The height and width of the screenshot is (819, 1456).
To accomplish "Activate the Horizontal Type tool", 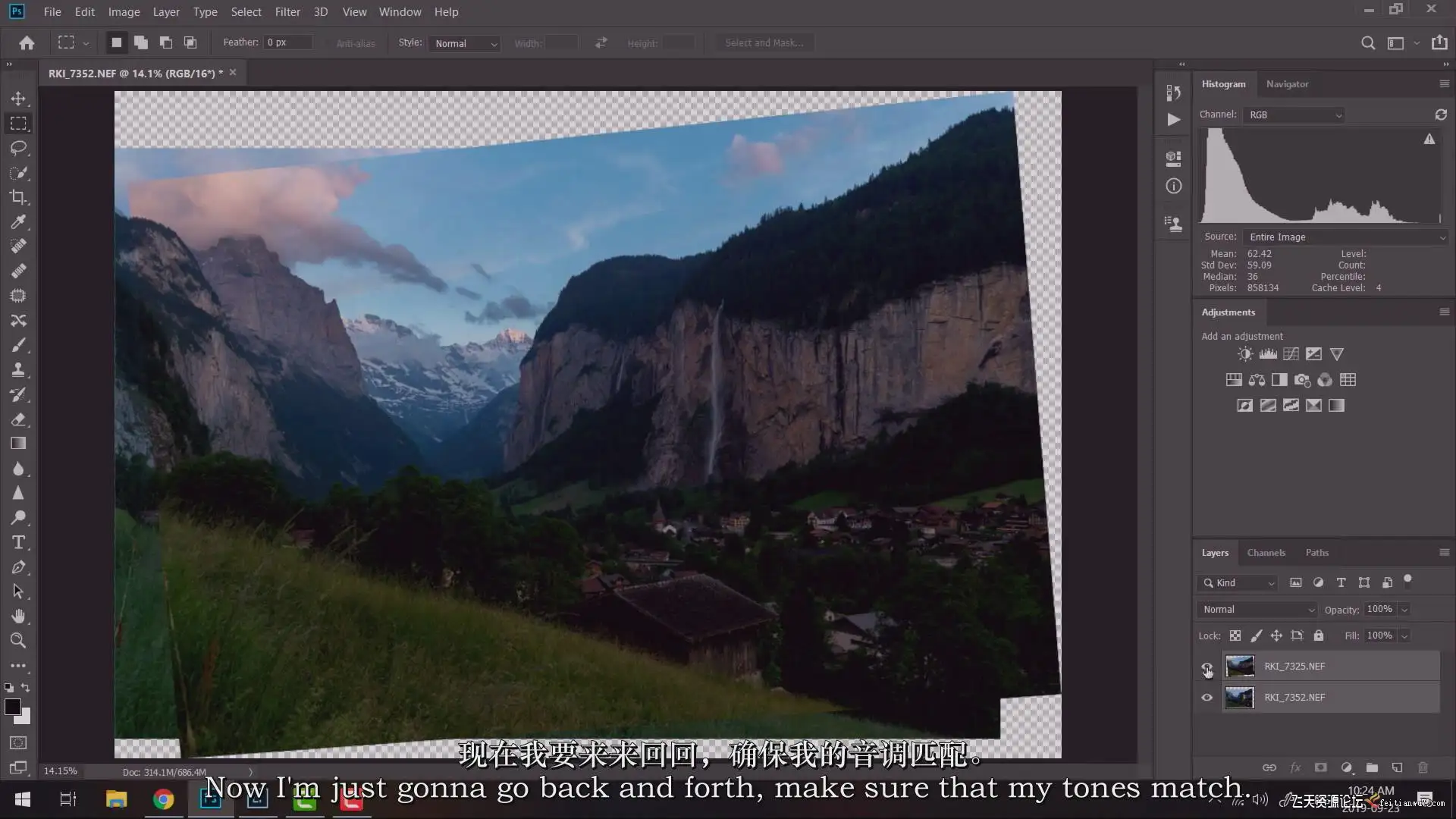I will point(18,542).
